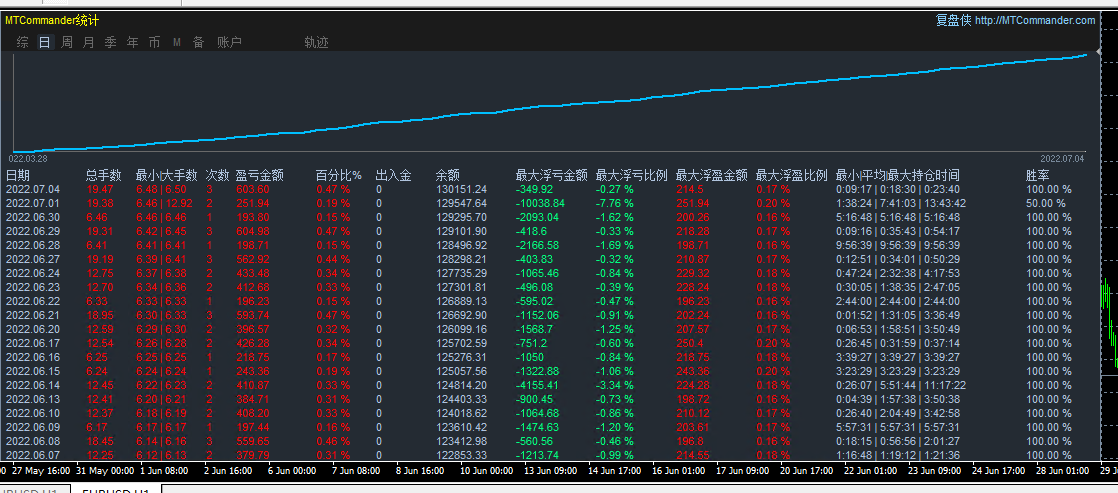Select the 日 daily statistics tab
Screen dimensions: 1118x493
45,43
